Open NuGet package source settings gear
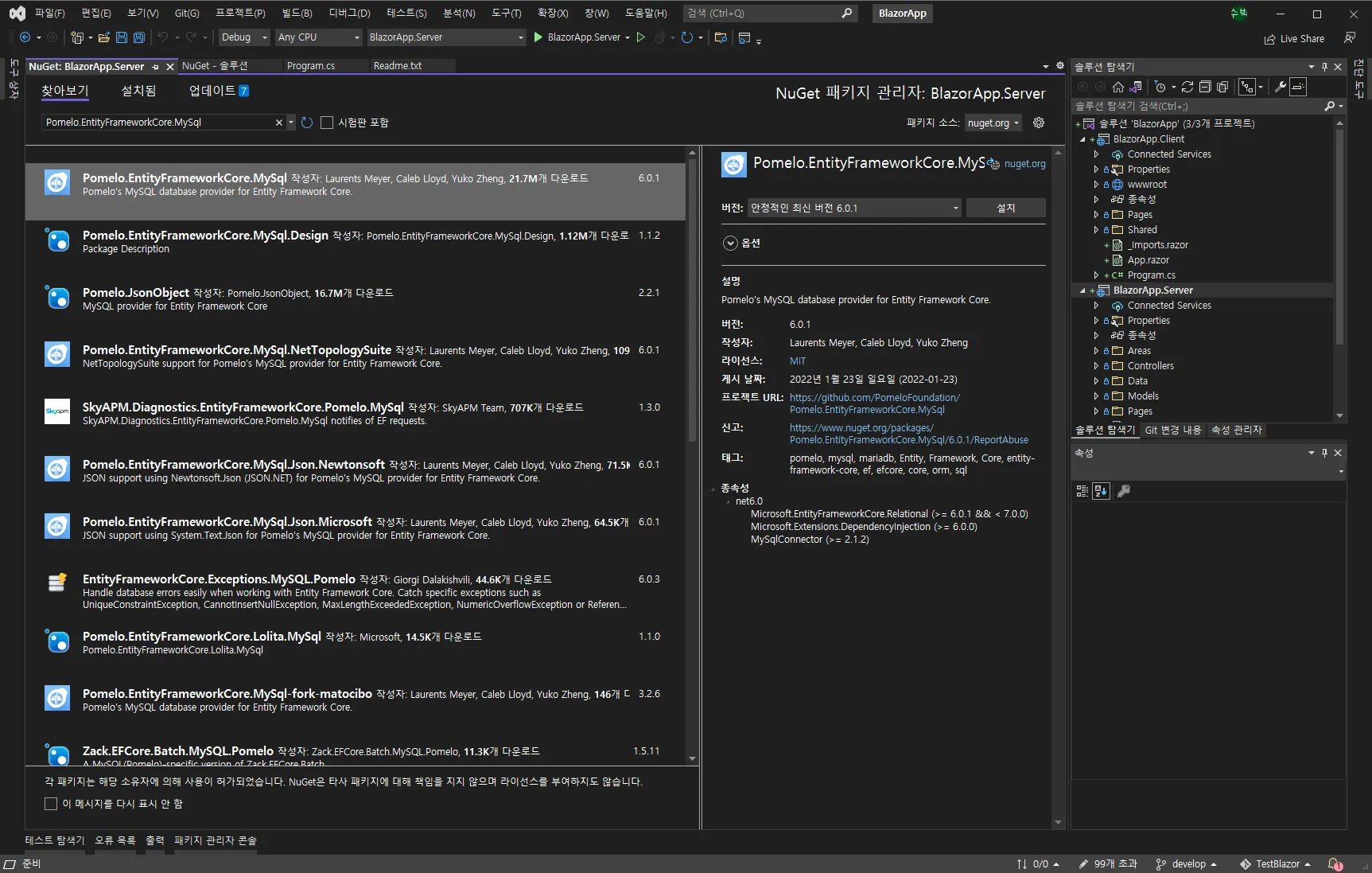Viewport: 1372px width, 873px height. [1038, 123]
